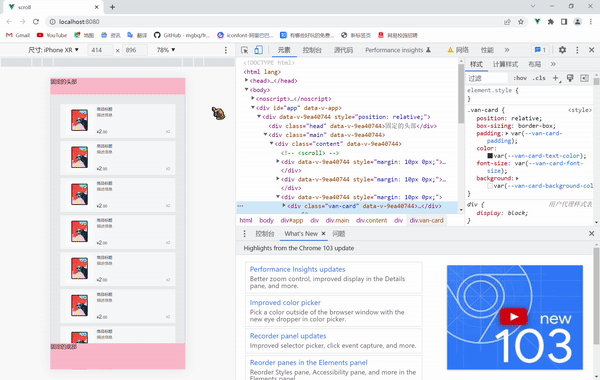This screenshot has width=600, height=380.
Task: Click the browser back arrow
Action: (9, 22)
